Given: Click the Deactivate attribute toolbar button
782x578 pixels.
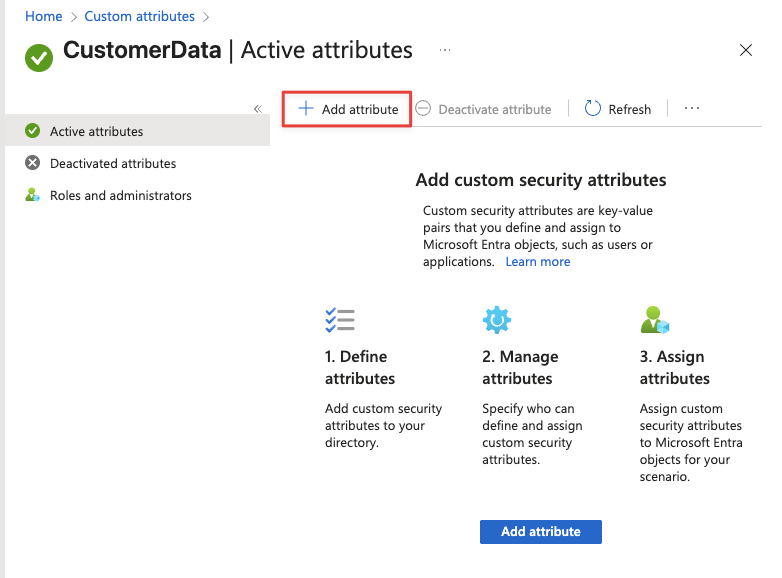Looking at the screenshot, I should (484, 109).
